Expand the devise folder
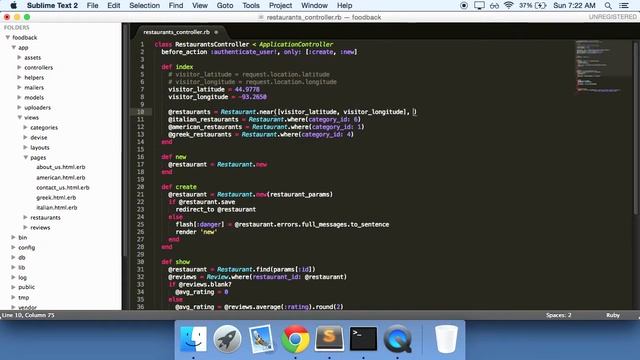Viewport: 640px width, 360px height. 25,138
